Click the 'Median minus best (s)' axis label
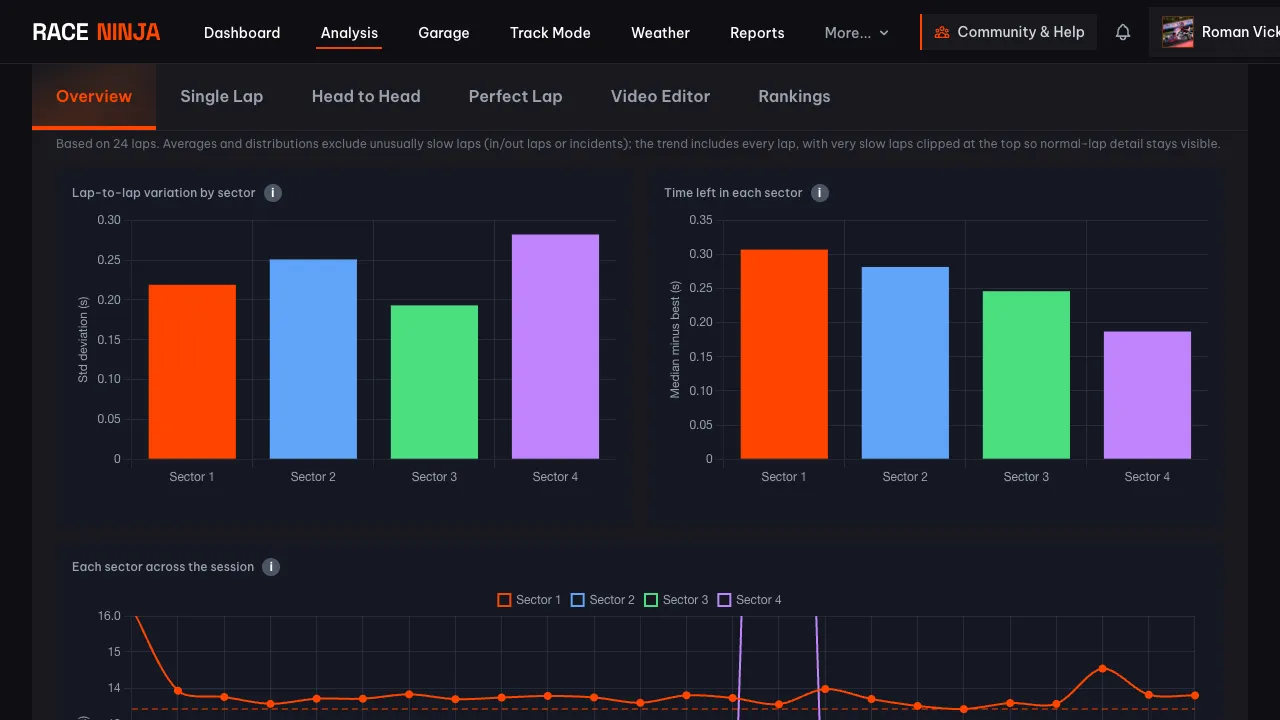Viewport: 1280px width, 720px height. pos(675,340)
